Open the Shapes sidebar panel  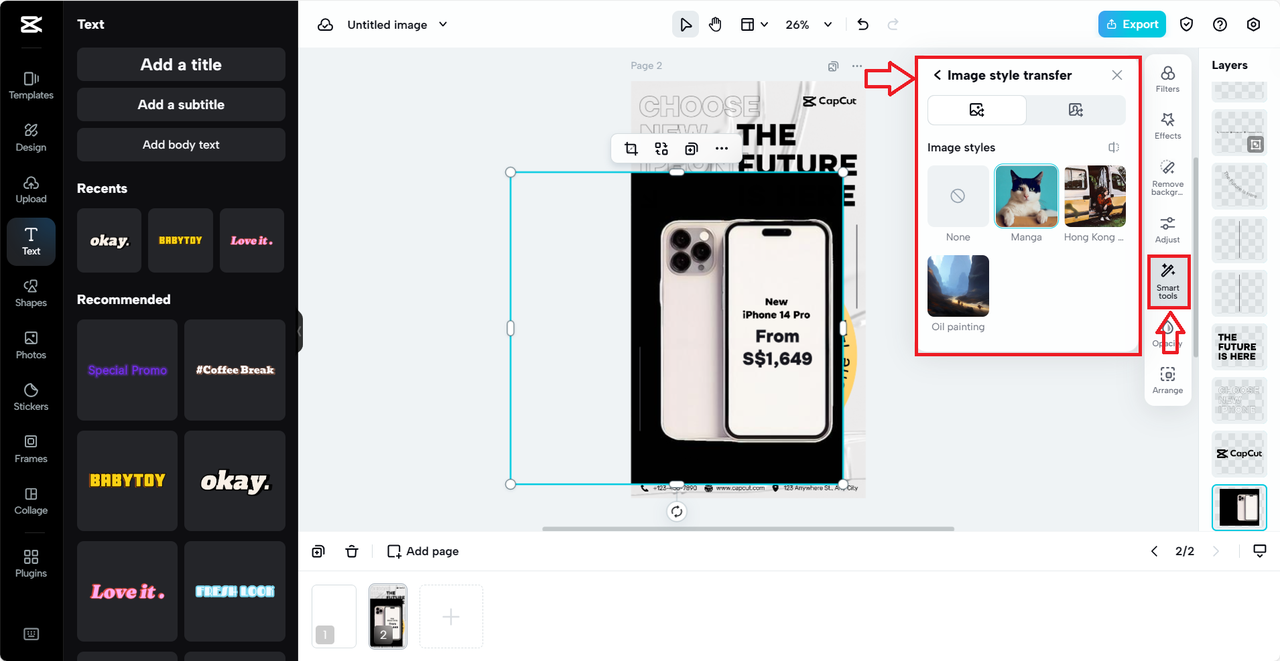pyautogui.click(x=31, y=293)
